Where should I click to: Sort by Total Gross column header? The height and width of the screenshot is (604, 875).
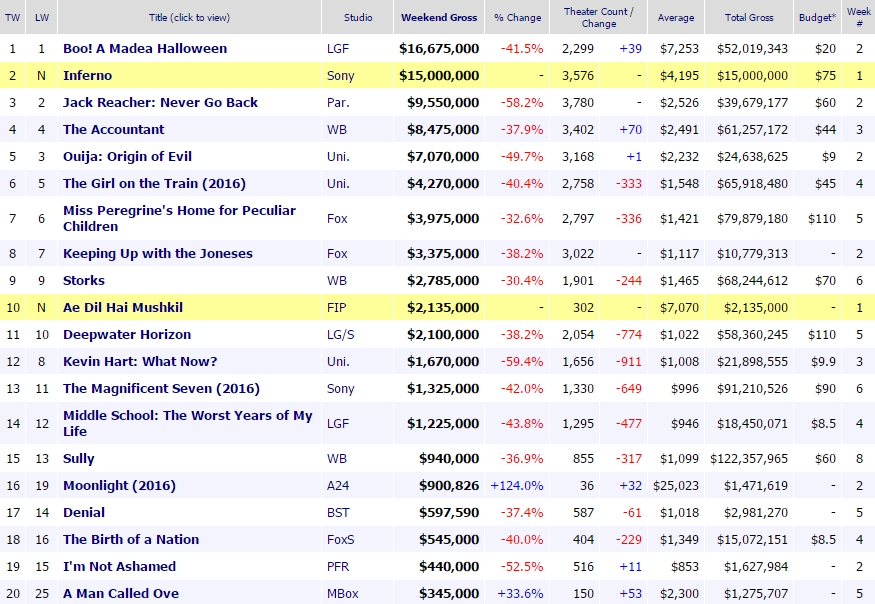click(749, 17)
